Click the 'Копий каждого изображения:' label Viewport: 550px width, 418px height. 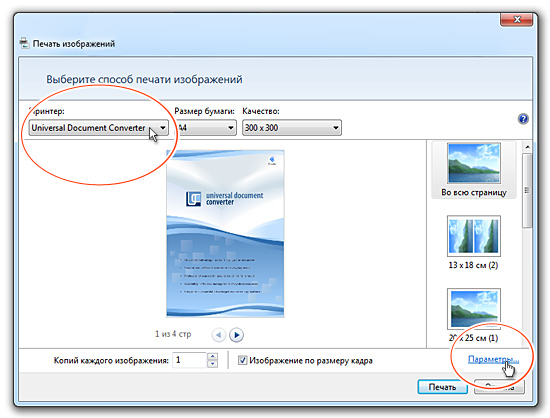[111, 360]
